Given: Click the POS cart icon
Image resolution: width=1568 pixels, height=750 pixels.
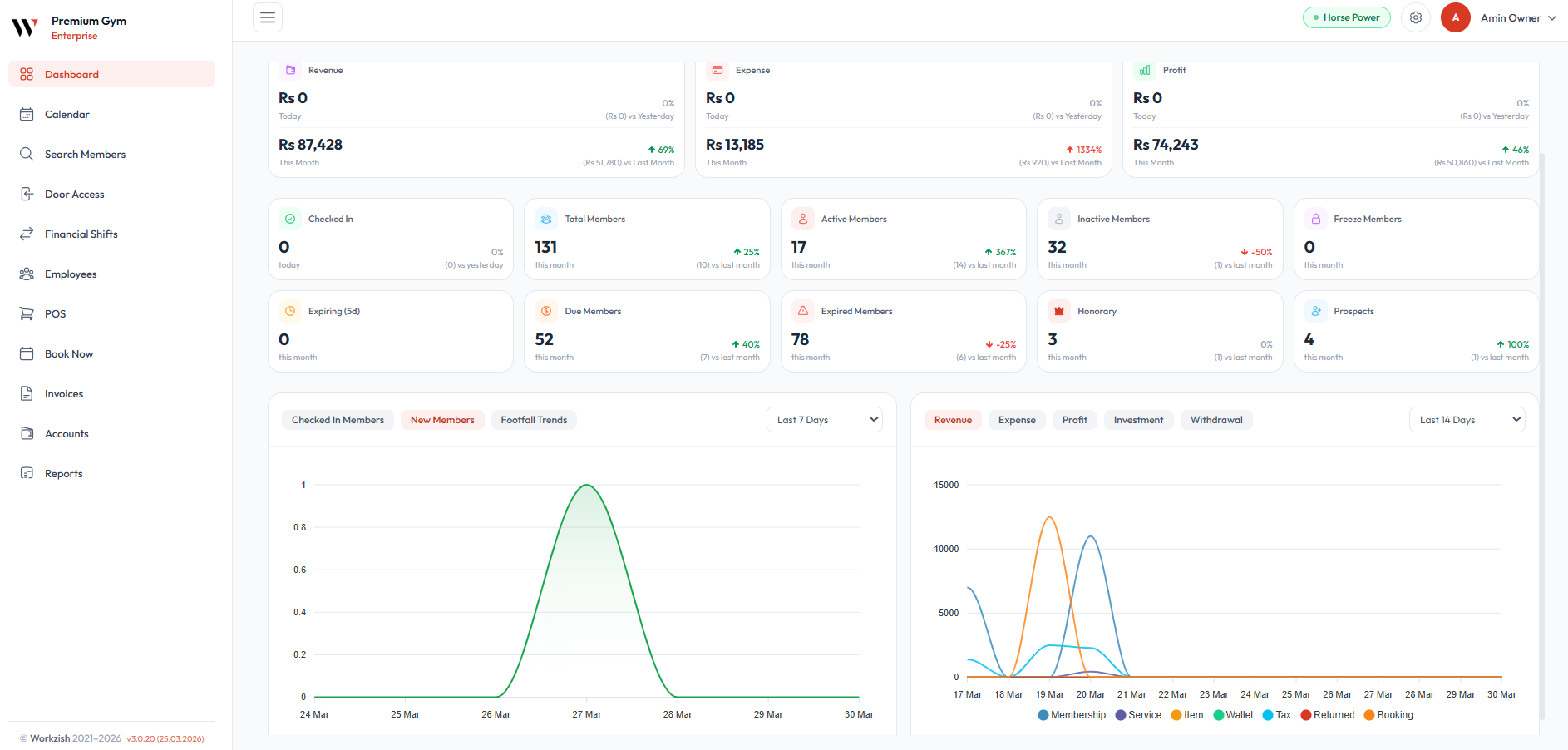Looking at the screenshot, I should (x=27, y=313).
